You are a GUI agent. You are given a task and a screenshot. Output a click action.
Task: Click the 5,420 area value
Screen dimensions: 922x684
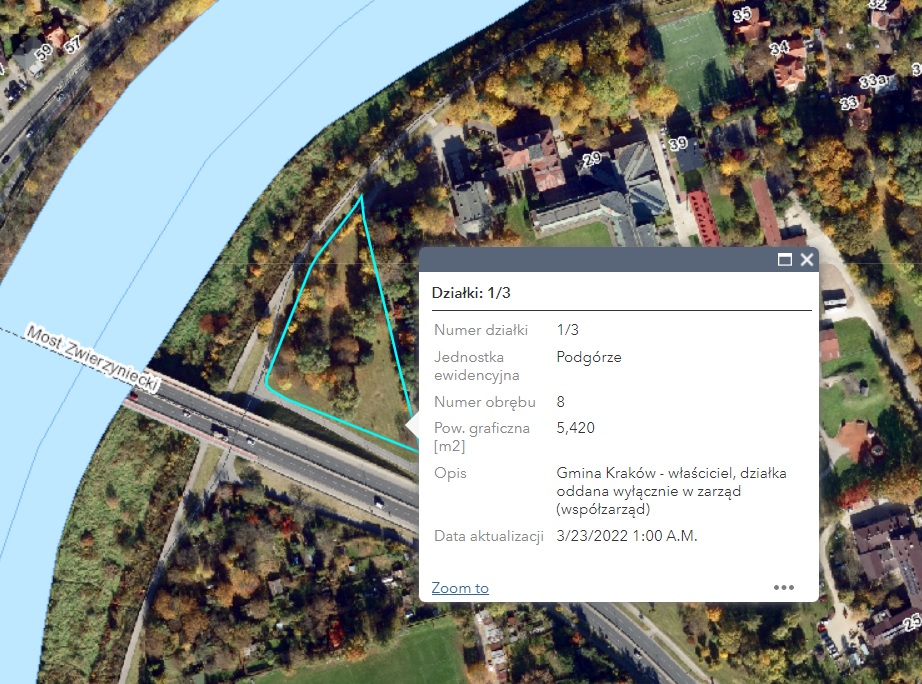[x=577, y=428]
